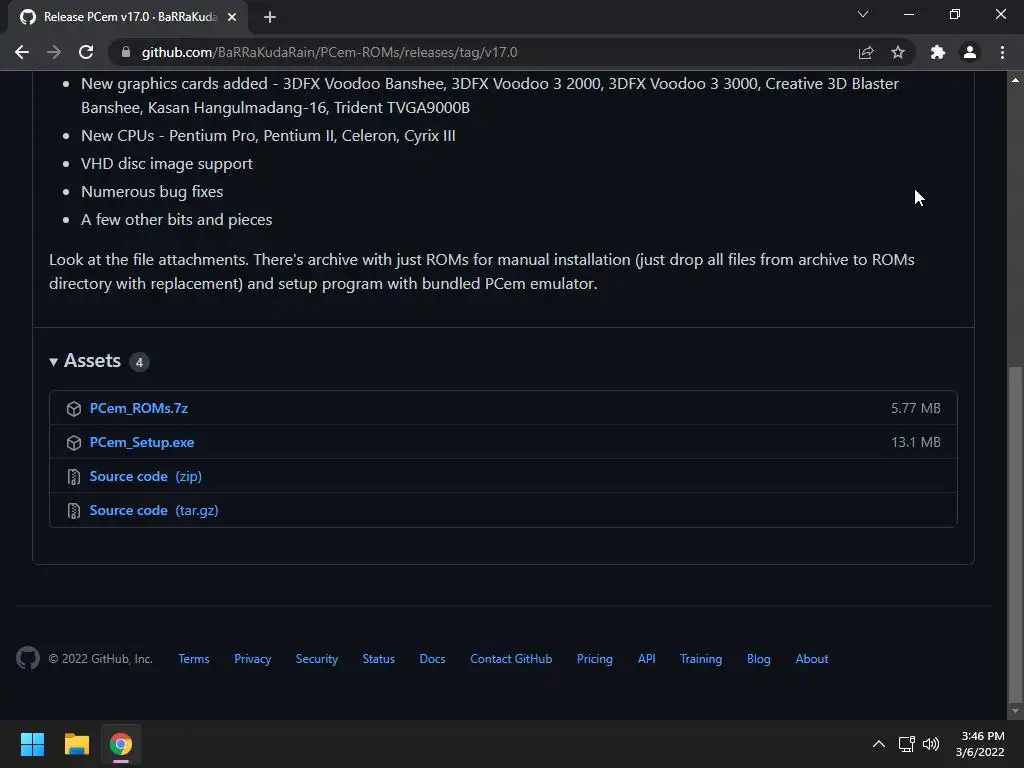The height and width of the screenshot is (768, 1024).
Task: Open the Windows Start menu
Action: [x=32, y=744]
